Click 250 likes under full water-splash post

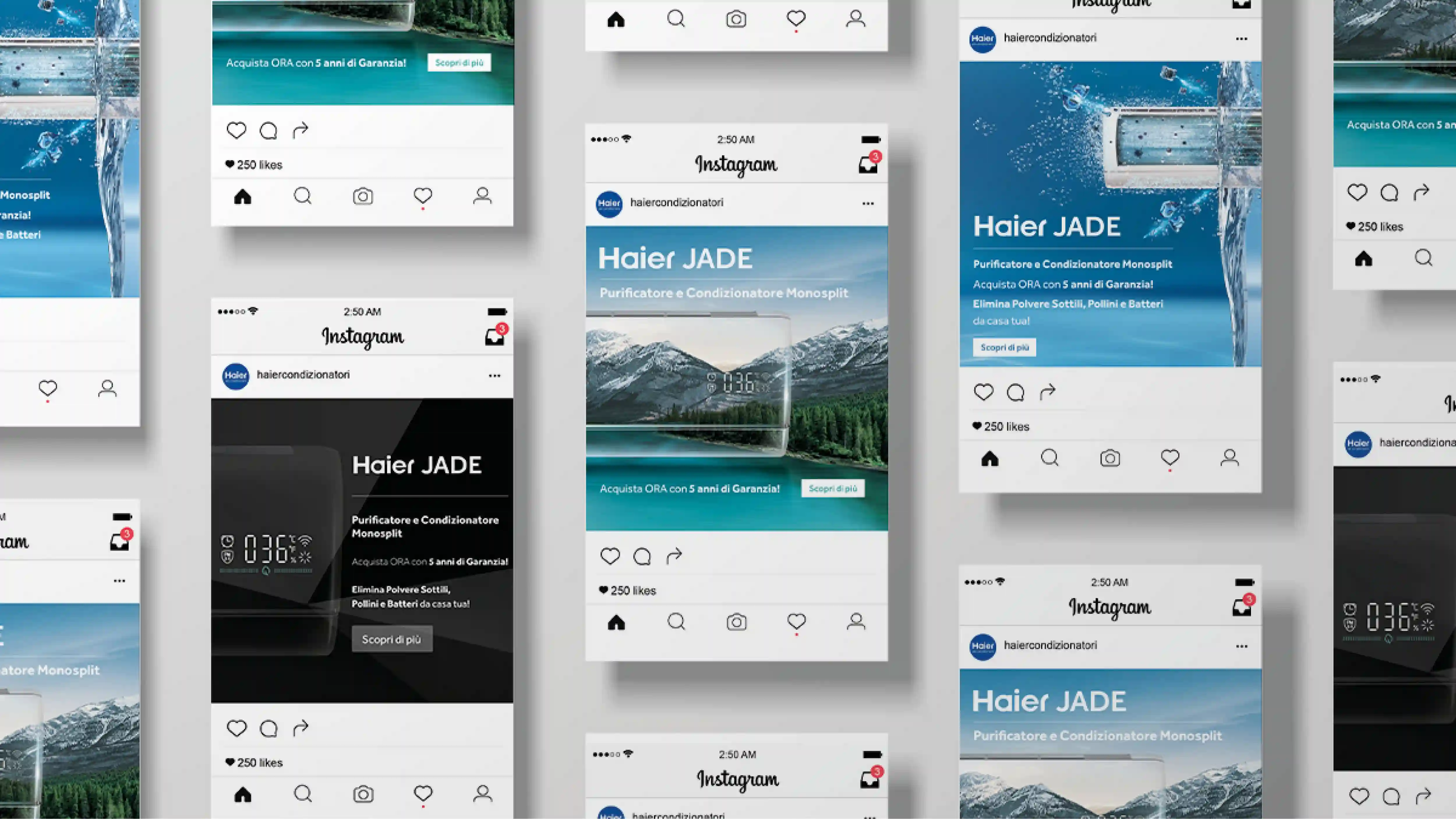(1001, 427)
